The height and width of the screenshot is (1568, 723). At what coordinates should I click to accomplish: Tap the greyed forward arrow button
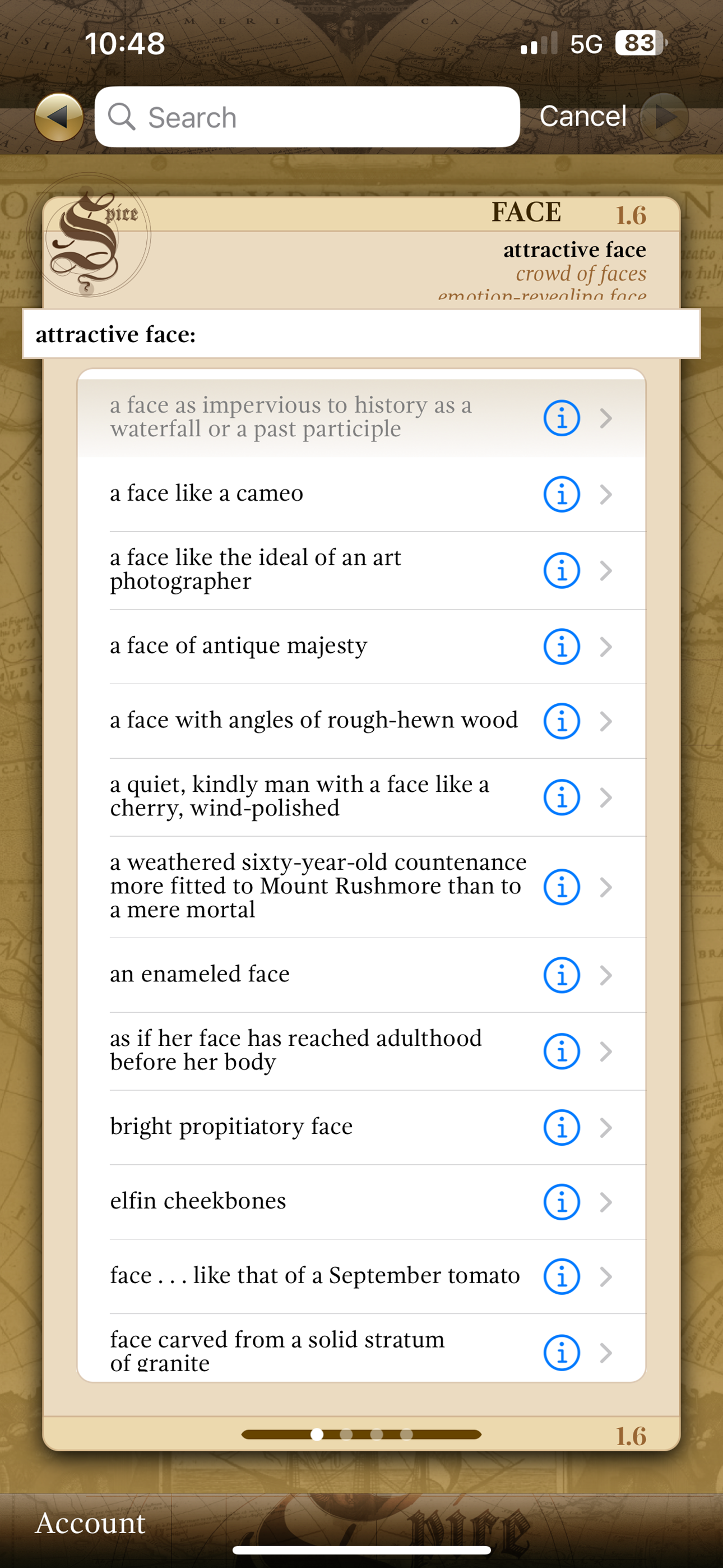pos(664,117)
